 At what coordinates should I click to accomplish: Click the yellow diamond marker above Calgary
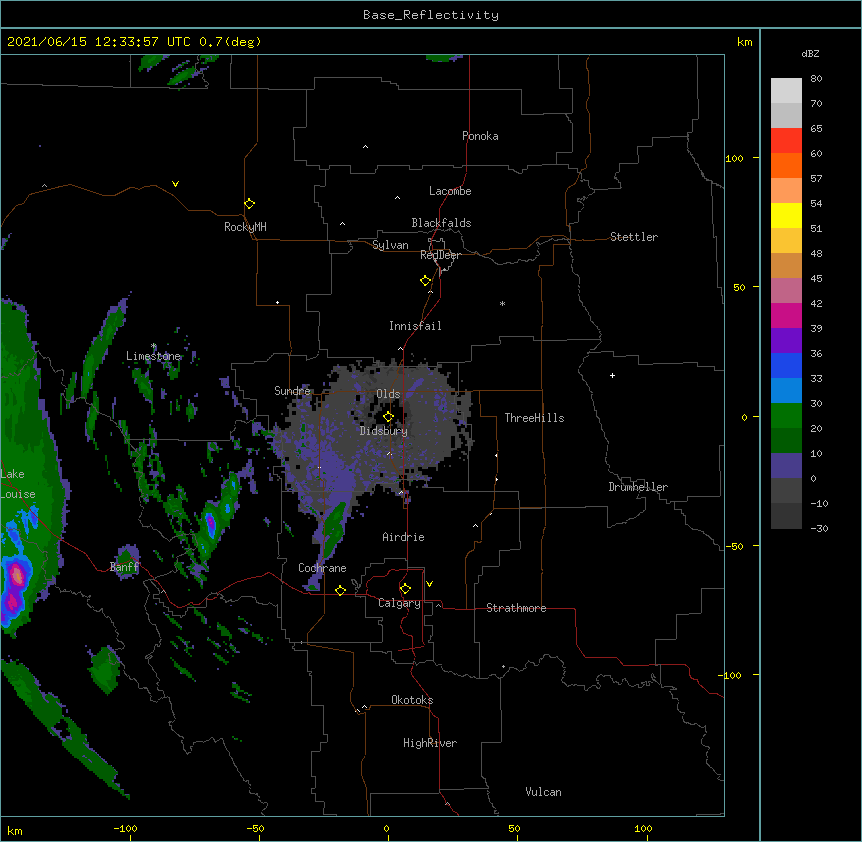[x=405, y=589]
